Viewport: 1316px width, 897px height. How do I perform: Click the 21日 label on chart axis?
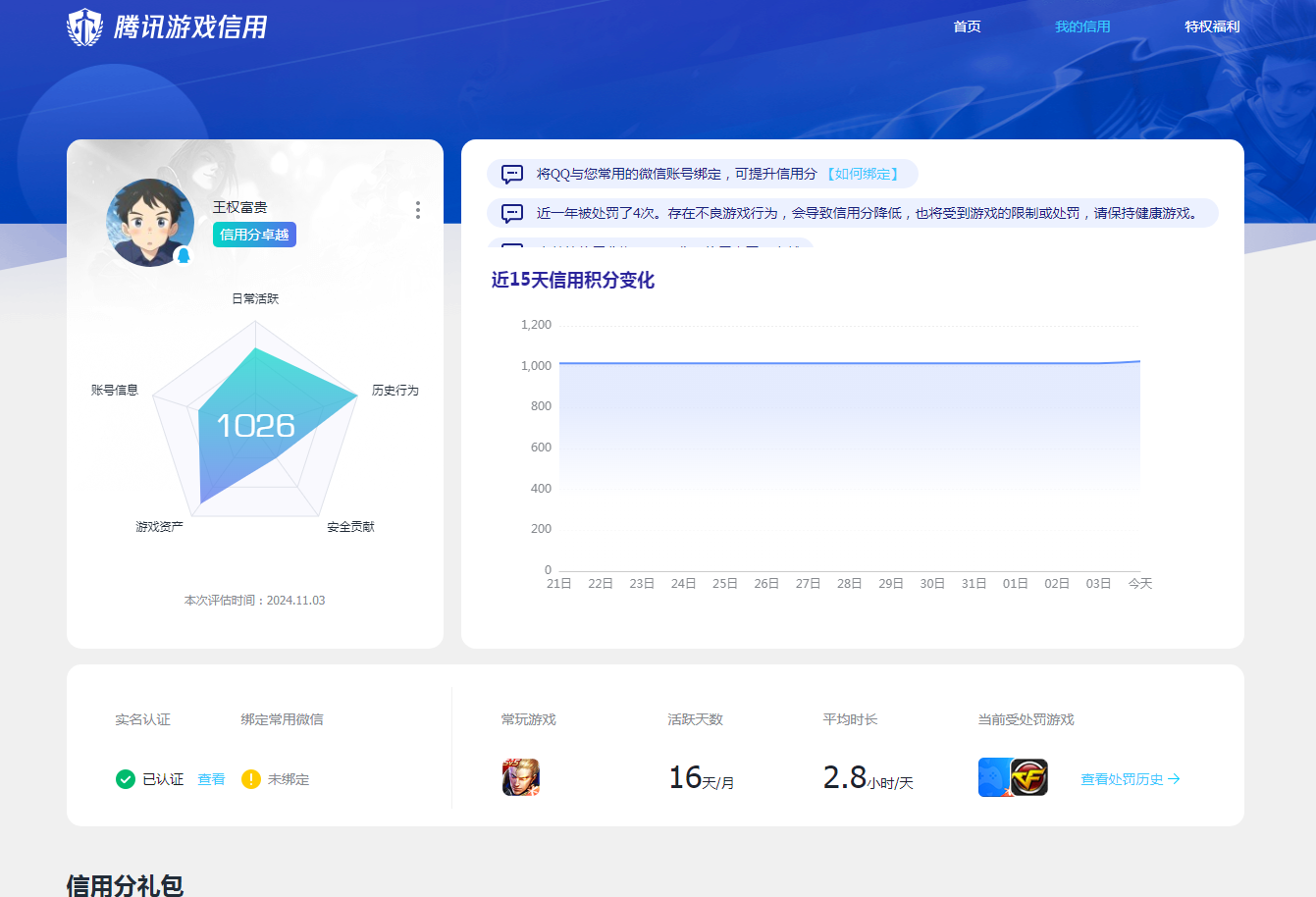point(559,583)
